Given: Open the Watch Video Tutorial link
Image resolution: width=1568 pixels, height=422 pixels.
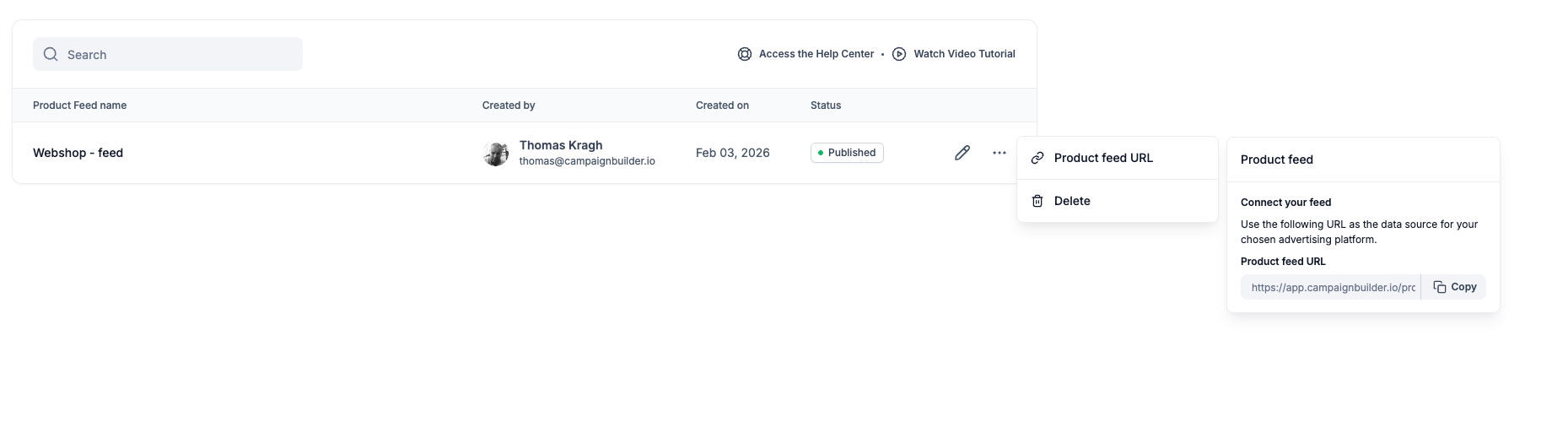Looking at the screenshot, I should [x=964, y=54].
